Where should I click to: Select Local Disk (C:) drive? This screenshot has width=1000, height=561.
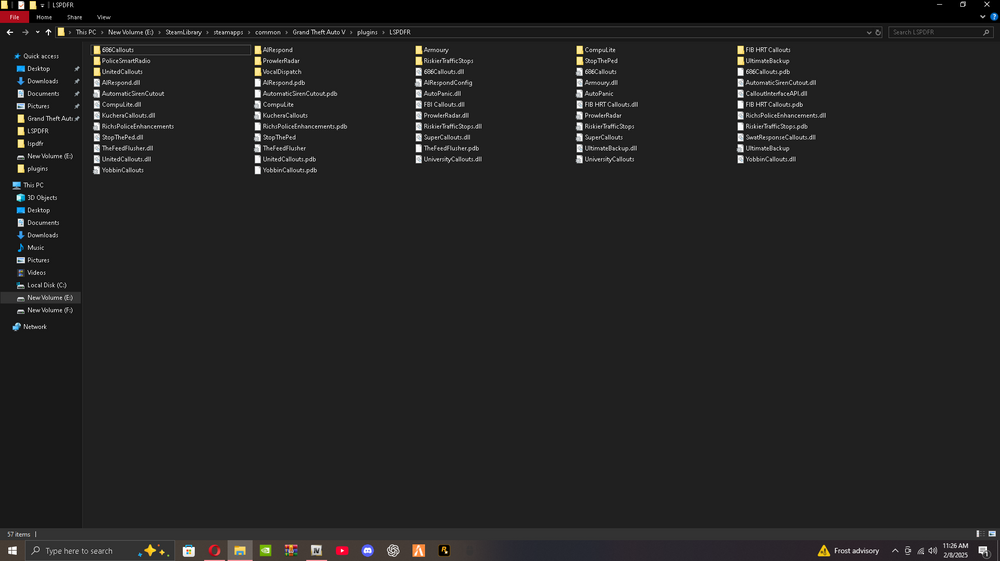pos(47,285)
